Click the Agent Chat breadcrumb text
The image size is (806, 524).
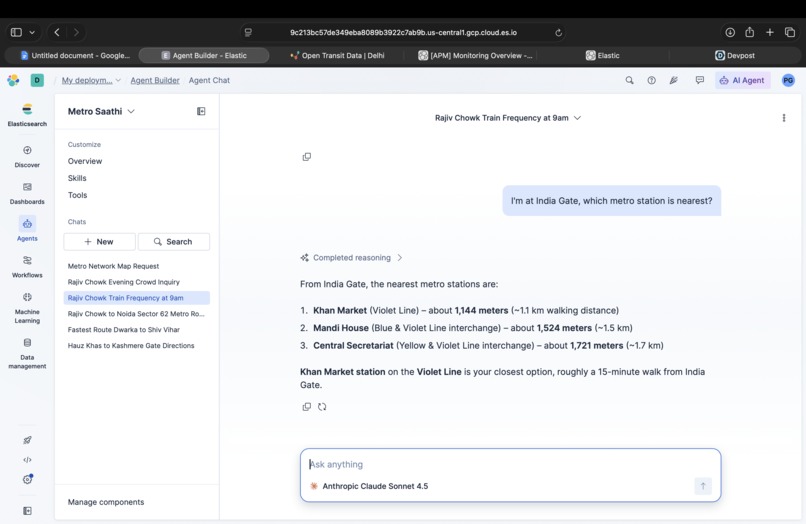click(209, 80)
